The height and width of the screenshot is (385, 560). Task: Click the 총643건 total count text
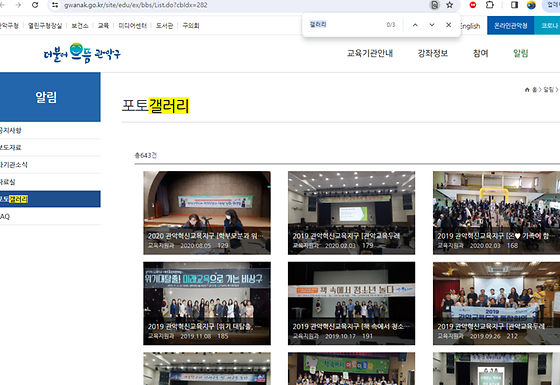[x=146, y=155]
